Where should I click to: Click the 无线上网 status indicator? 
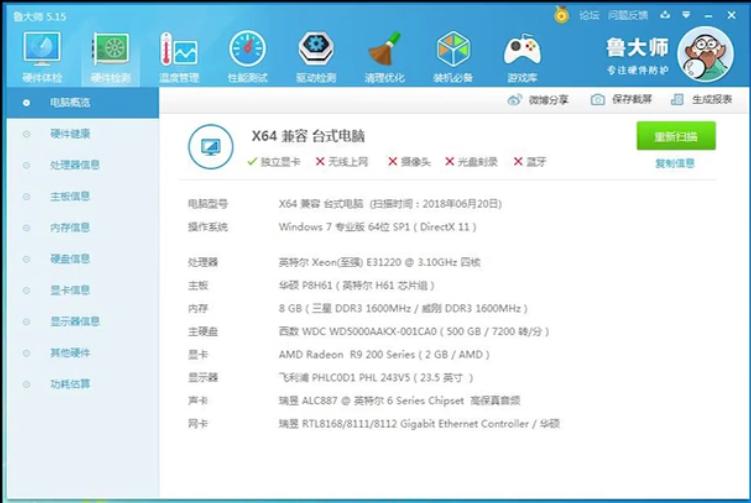[341, 162]
